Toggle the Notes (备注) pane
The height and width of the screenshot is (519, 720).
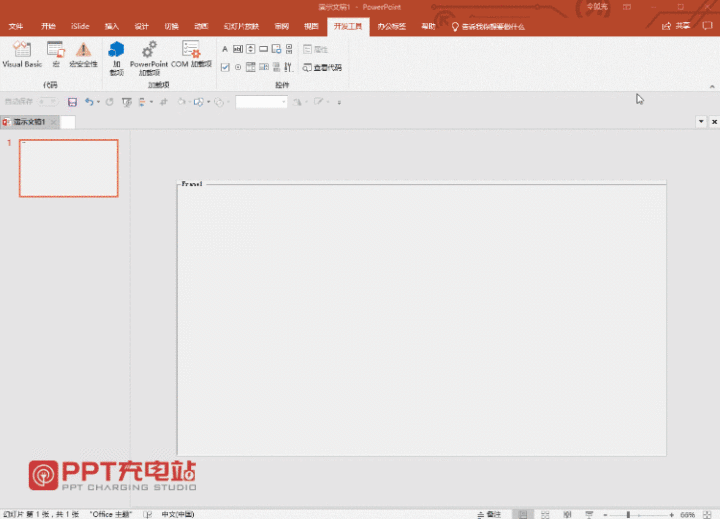click(489, 514)
